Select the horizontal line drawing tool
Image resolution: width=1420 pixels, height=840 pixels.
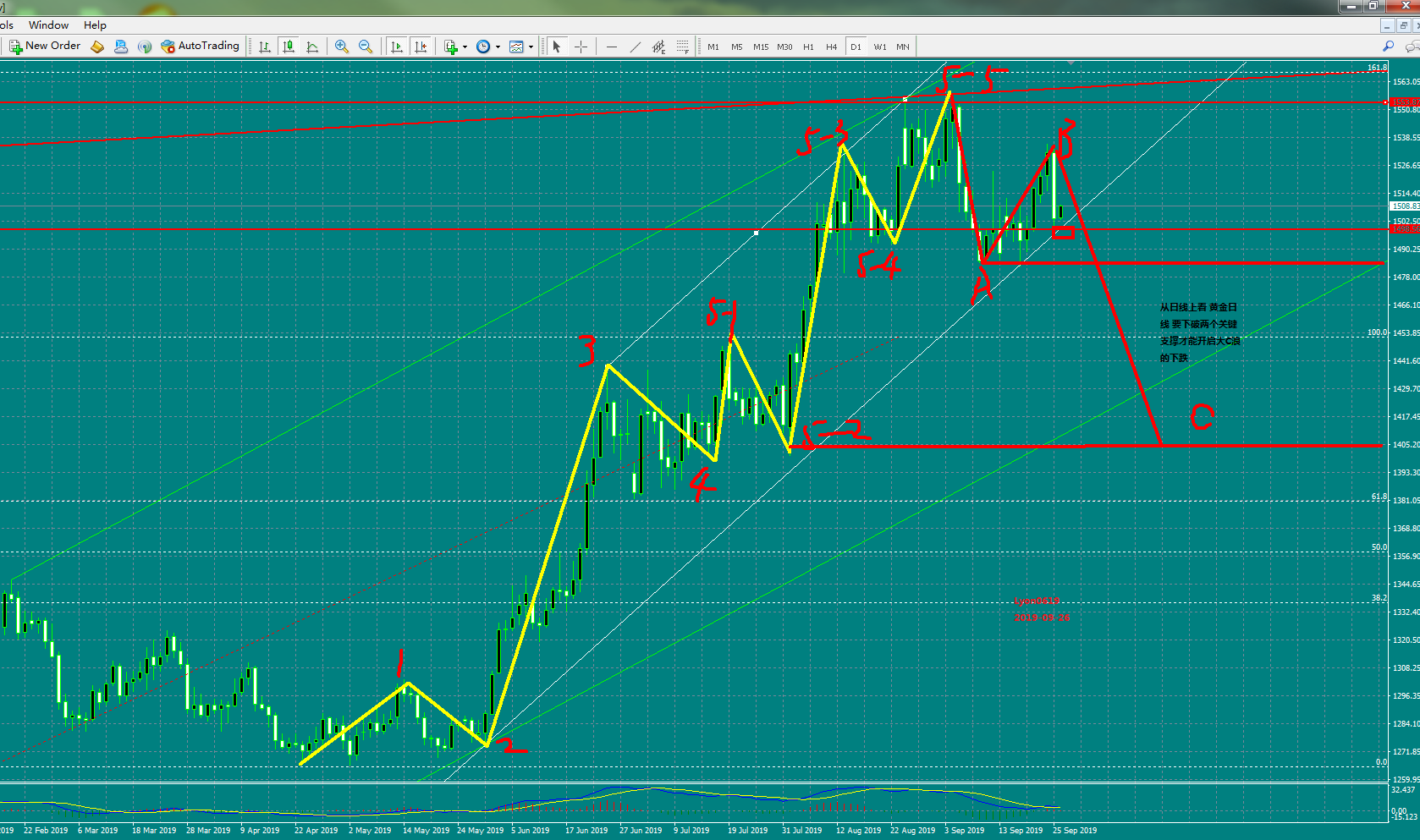coord(612,47)
